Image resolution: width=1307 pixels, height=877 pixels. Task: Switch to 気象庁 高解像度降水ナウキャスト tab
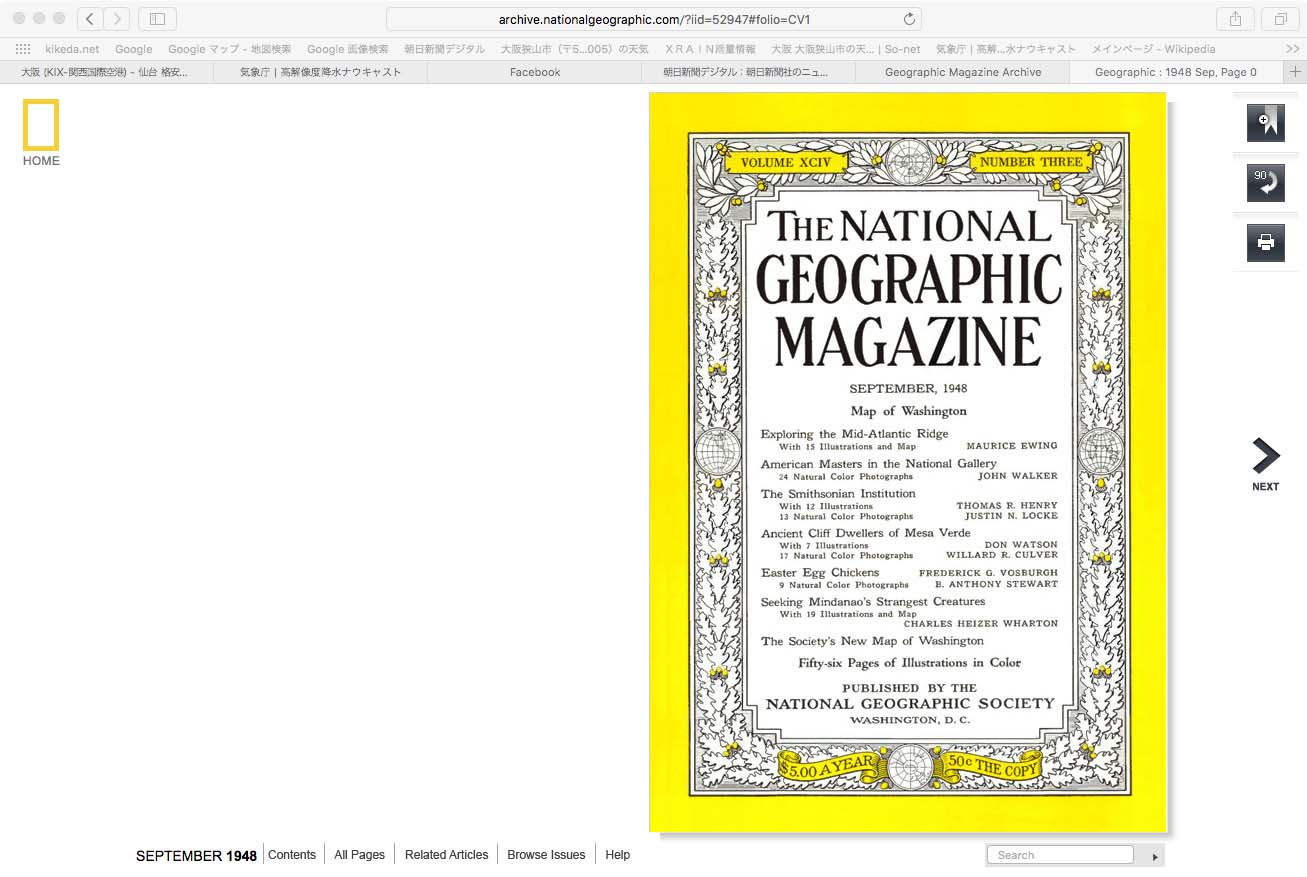320,72
